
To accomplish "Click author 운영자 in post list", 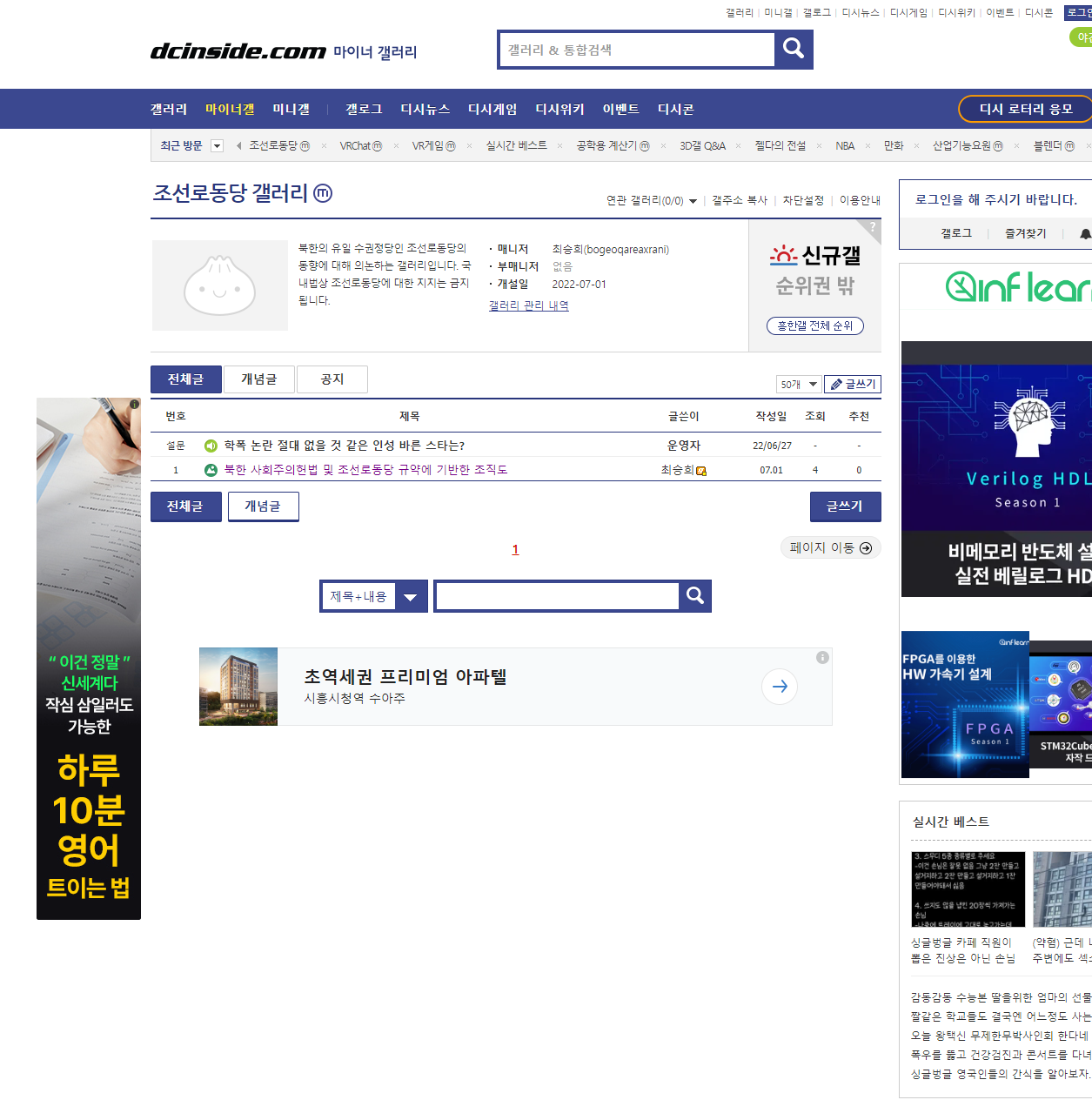I will 683,446.
